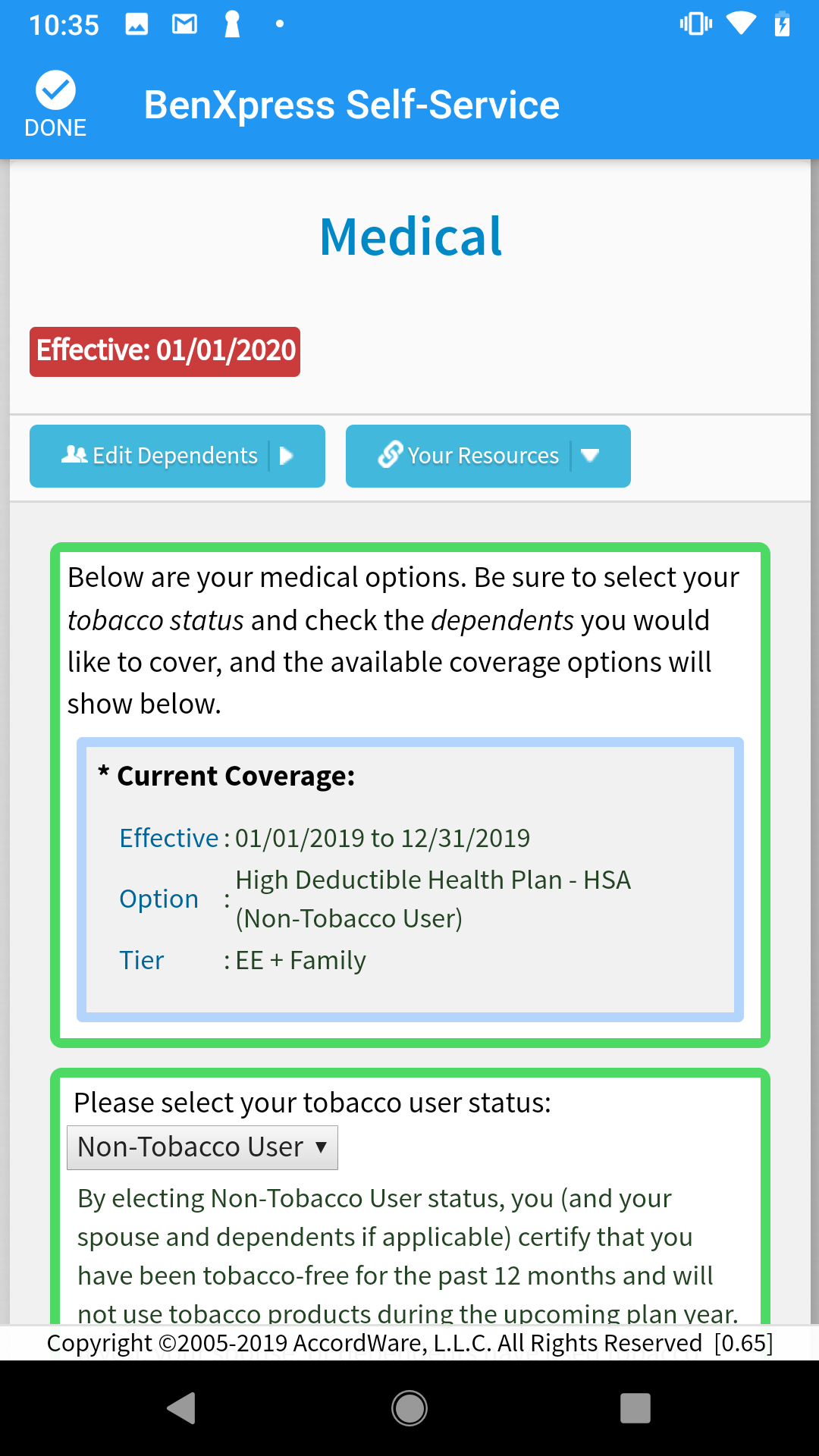Tap the recent apps square icon

[635, 1408]
